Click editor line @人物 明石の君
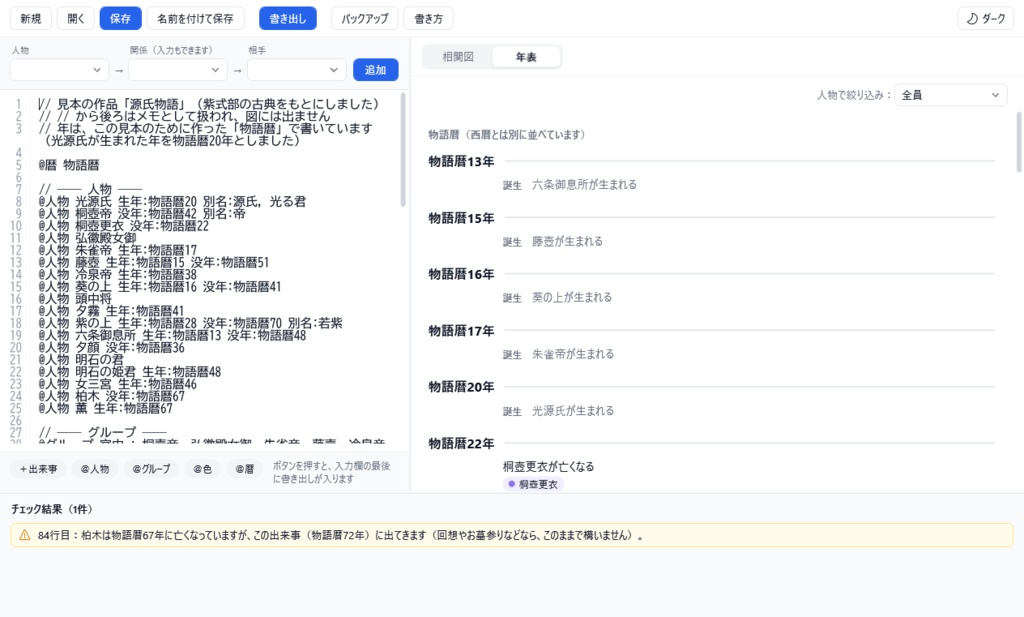The width and height of the screenshot is (1024, 617). [81, 360]
